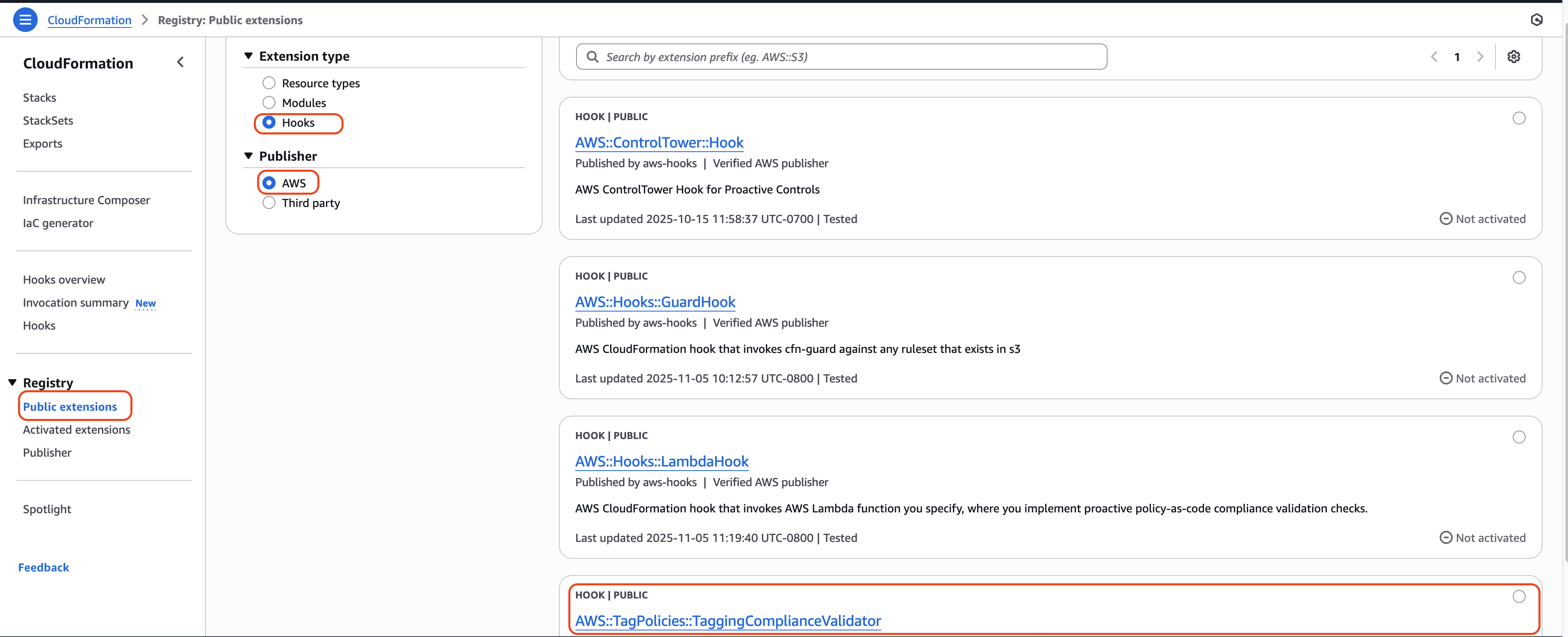Open the CloudFormation notifications history icon
Screen dimensions: 1568x637
tap(1537, 19)
